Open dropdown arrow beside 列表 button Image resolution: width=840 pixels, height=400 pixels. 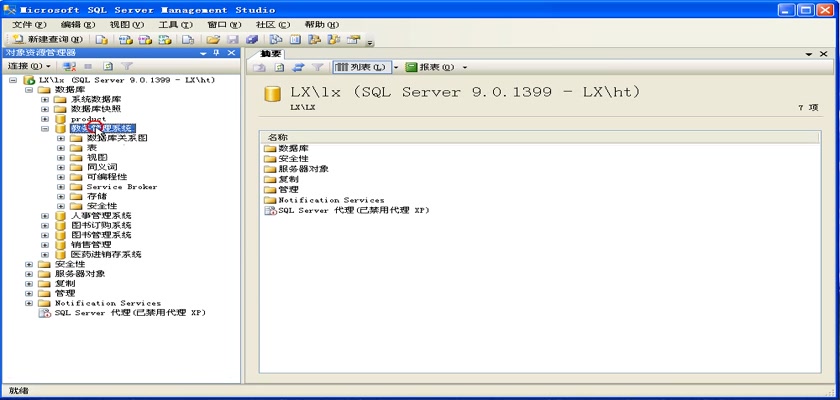tap(396, 67)
